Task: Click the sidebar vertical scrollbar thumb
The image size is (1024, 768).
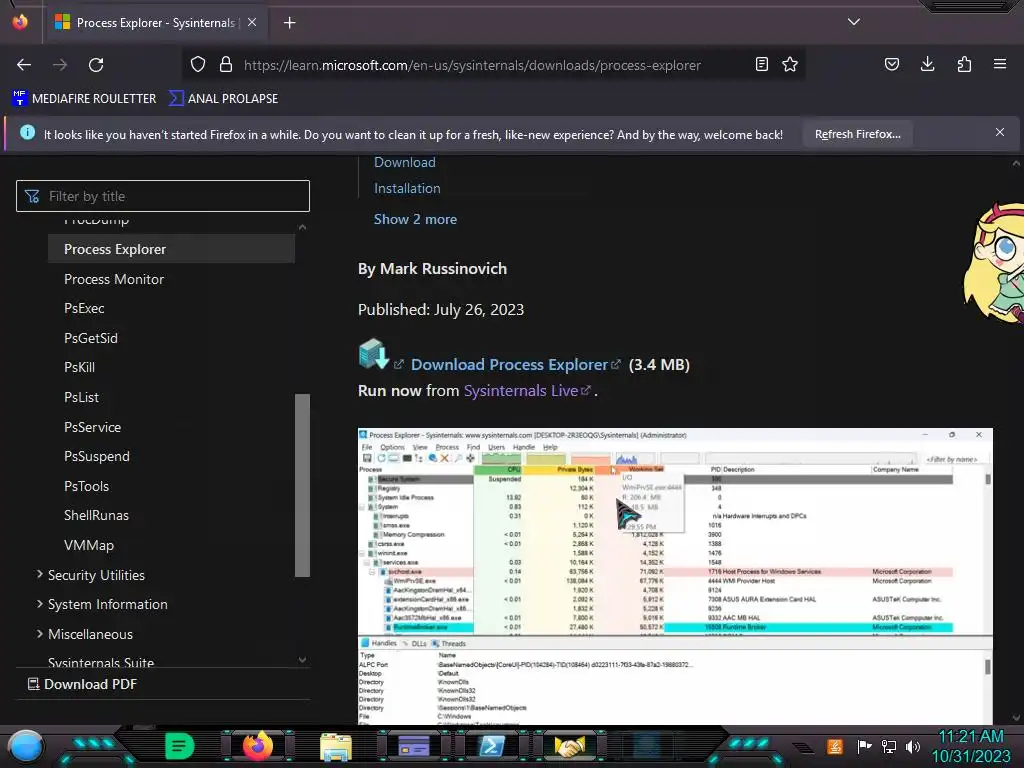Action: [302, 485]
